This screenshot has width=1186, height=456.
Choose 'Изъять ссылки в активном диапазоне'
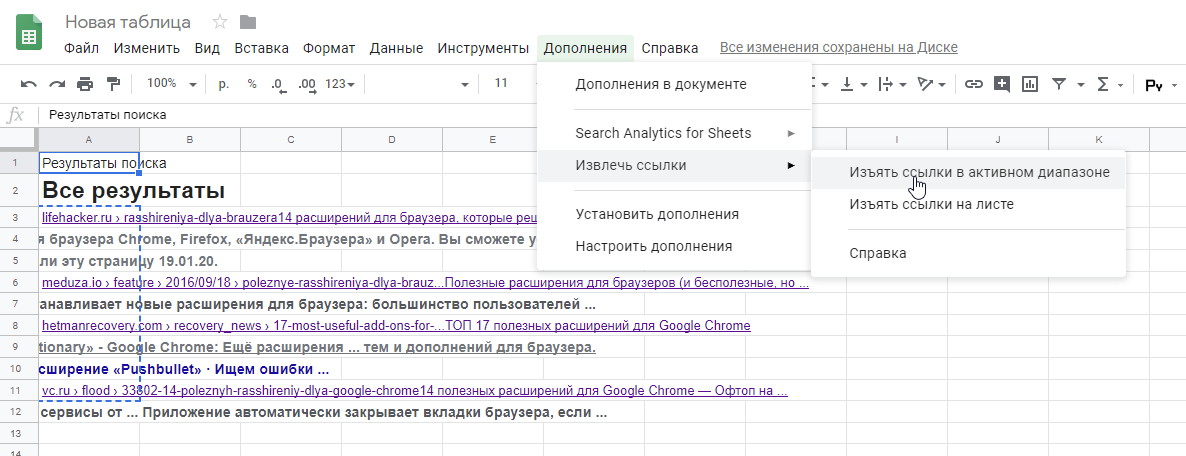click(968, 172)
